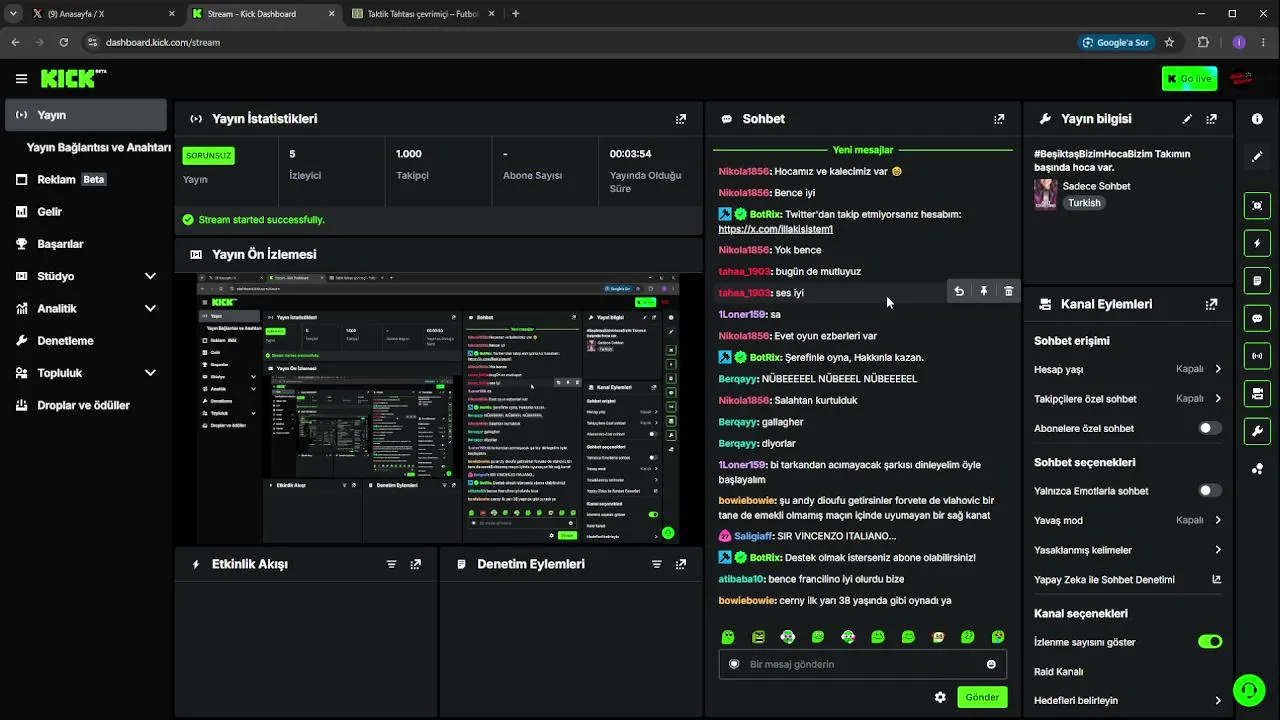Open Yasaklanmış kelimeler list
The image size is (1280, 720).
[1128, 550]
